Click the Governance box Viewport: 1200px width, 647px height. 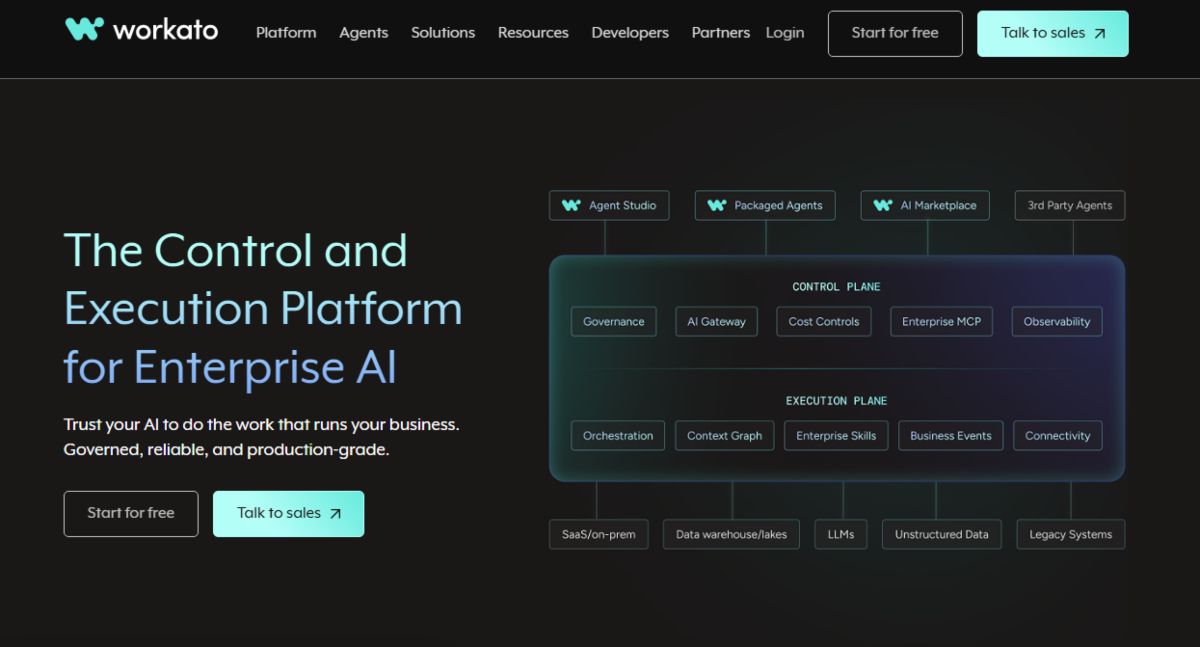pyautogui.click(x=614, y=322)
